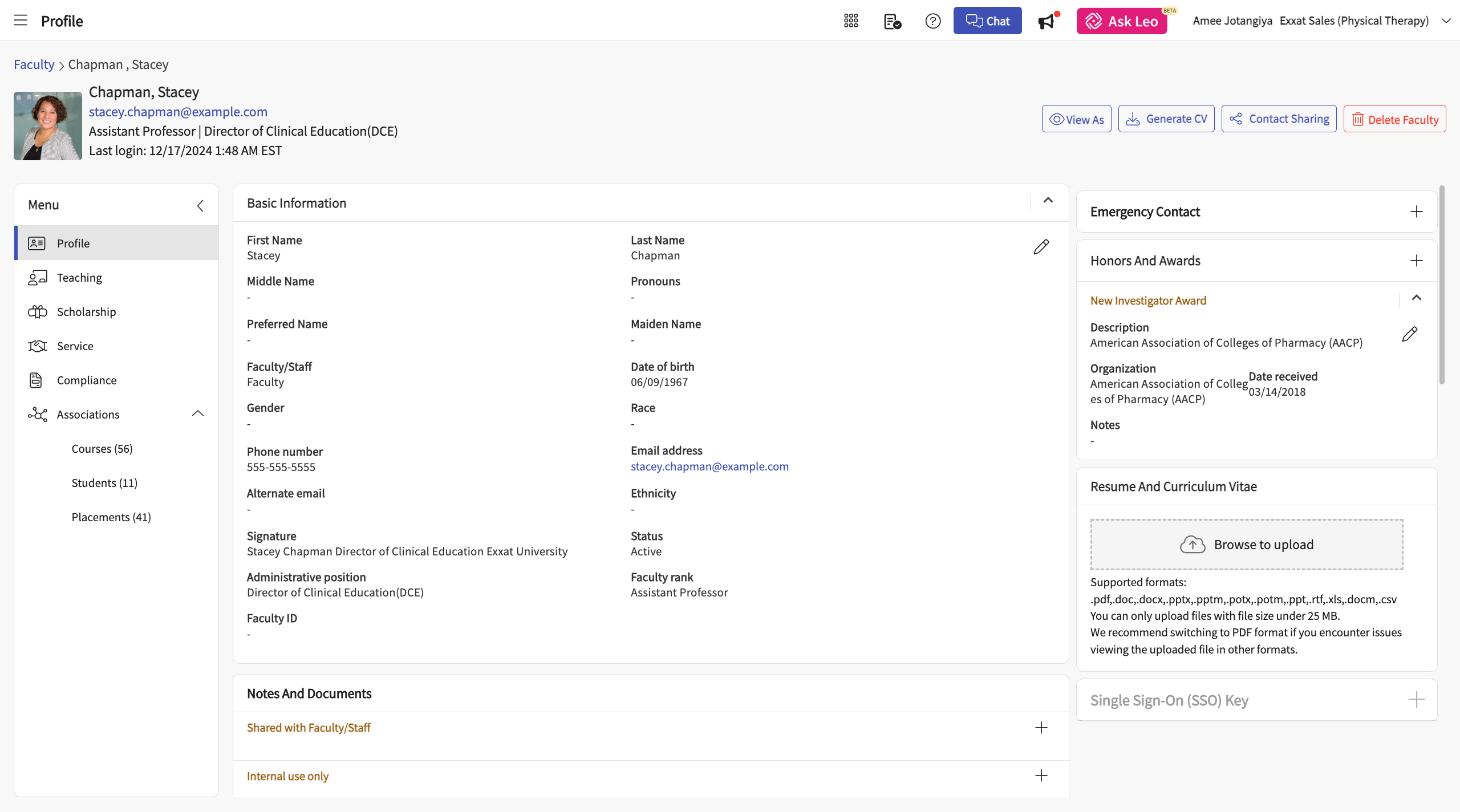Screen dimensions: 1460x812
Task: Open the user account dropdown
Action: click(1446, 21)
